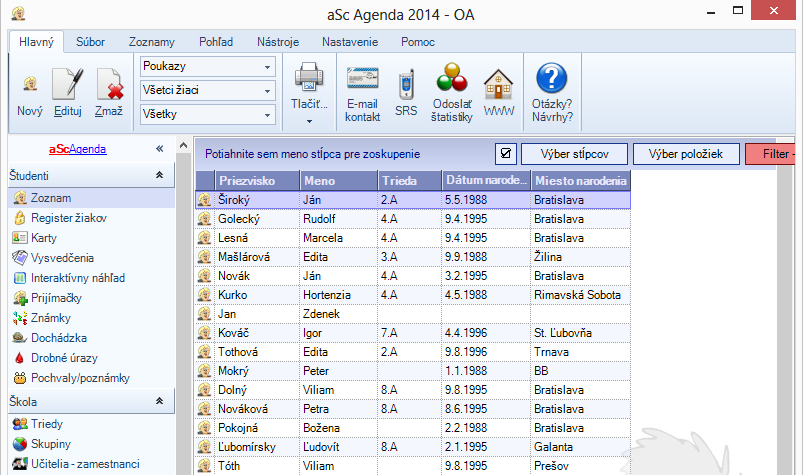Click the Nový new student icon
The width and height of the screenshot is (803, 475).
30,84
